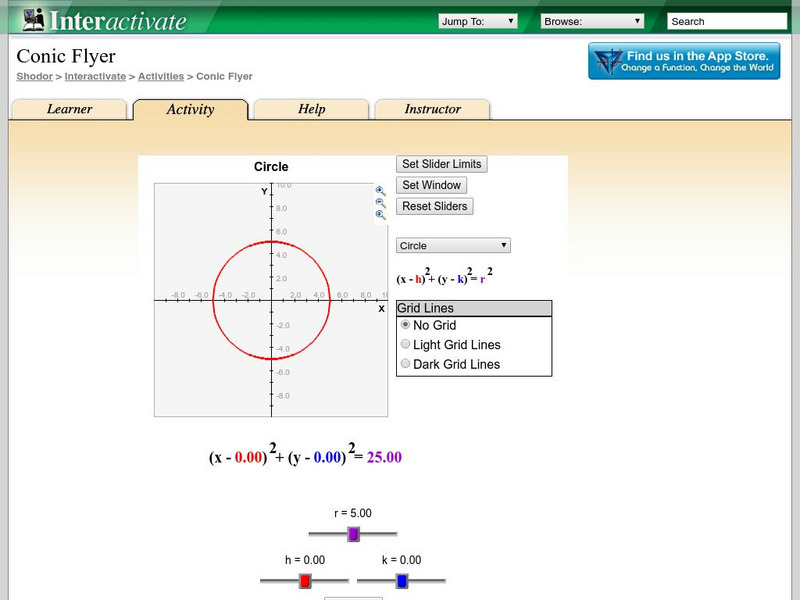The height and width of the screenshot is (600, 800).
Task: Switch to the Learner tab
Action: click(69, 110)
